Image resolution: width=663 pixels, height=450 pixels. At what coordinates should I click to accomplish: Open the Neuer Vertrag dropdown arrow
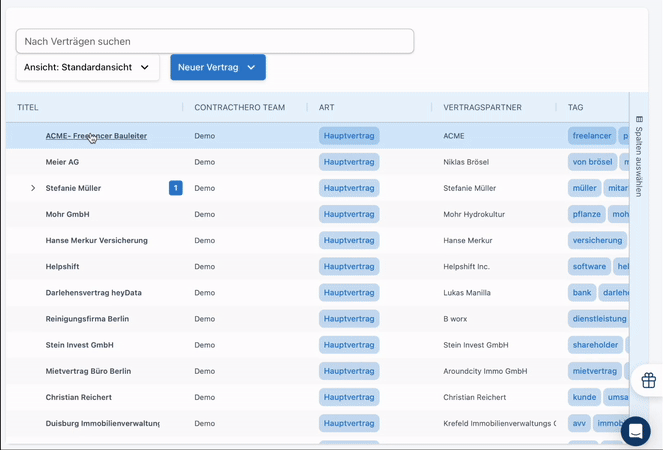(252, 67)
